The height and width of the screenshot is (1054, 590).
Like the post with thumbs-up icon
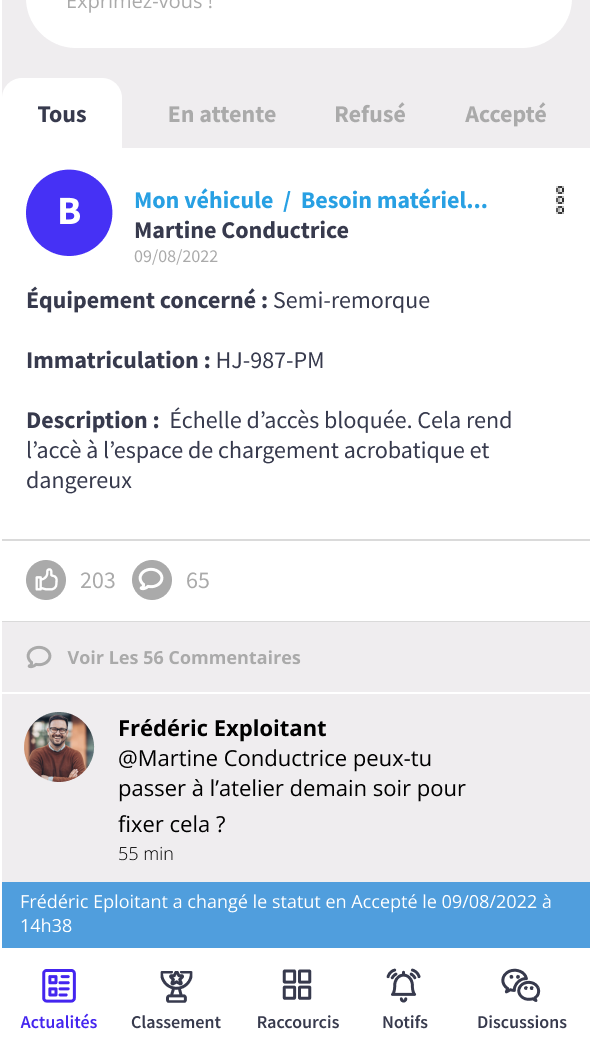point(46,579)
